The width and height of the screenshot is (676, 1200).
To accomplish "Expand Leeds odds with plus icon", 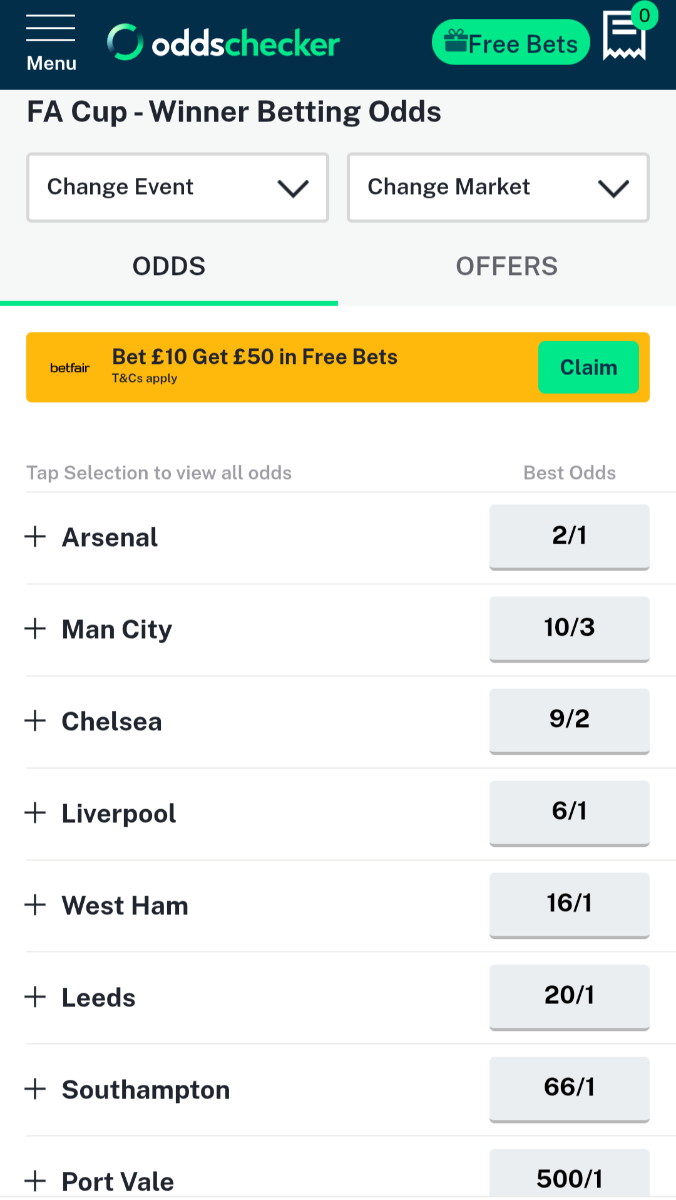I will [x=36, y=997].
